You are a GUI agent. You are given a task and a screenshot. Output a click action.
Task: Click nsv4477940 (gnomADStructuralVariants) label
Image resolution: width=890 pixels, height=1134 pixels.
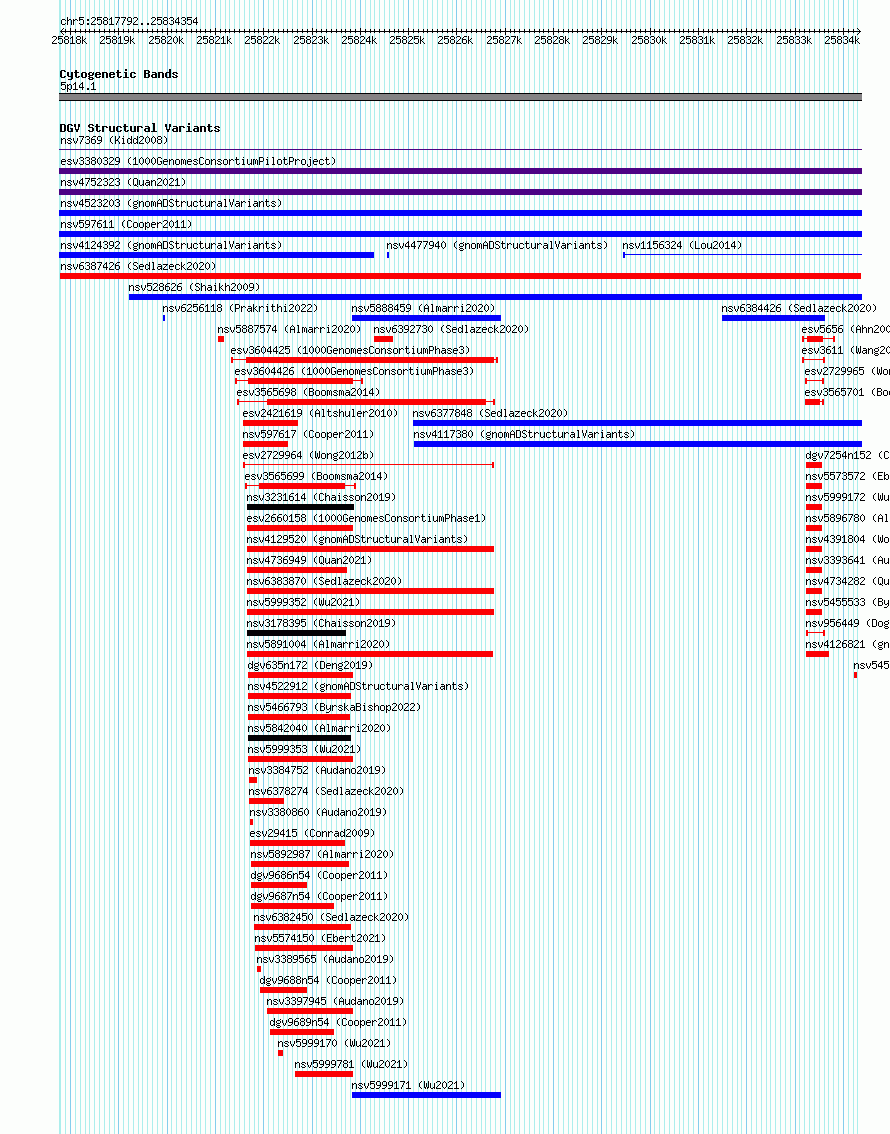(497, 245)
